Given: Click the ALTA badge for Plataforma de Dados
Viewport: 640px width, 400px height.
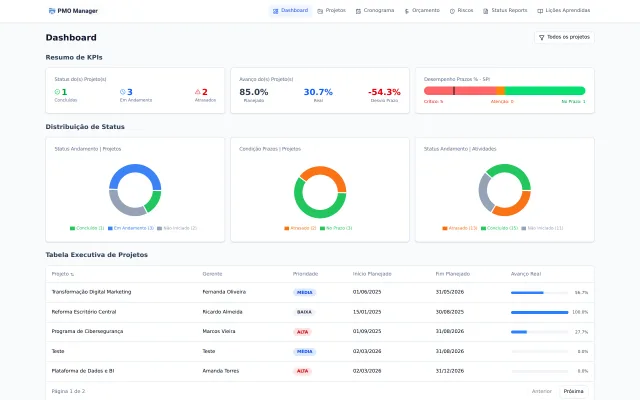Looking at the screenshot, I should [302, 371].
